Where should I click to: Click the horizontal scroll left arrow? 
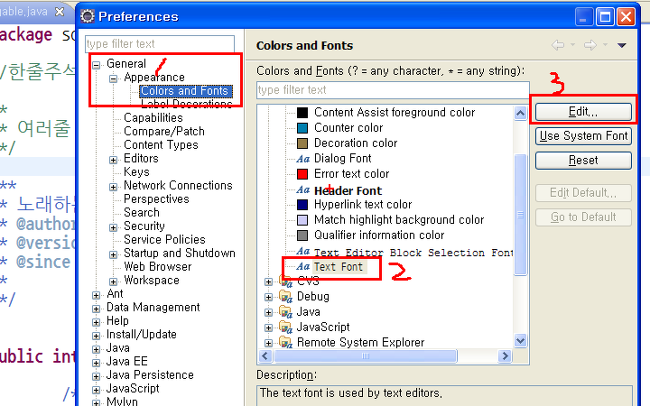tap(265, 356)
